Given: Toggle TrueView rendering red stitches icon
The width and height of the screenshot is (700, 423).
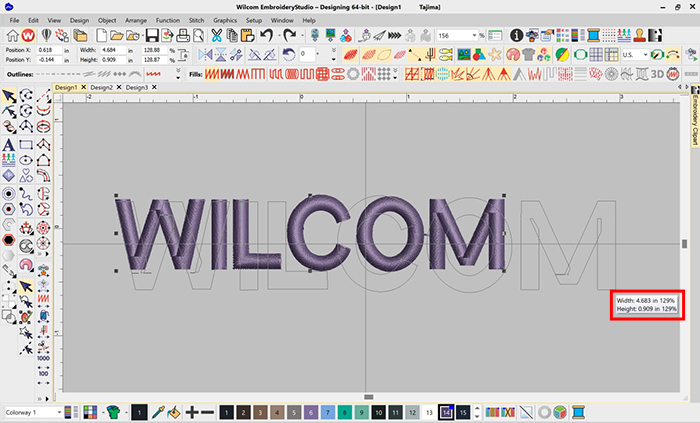Looking at the screenshot, I should (351, 55).
